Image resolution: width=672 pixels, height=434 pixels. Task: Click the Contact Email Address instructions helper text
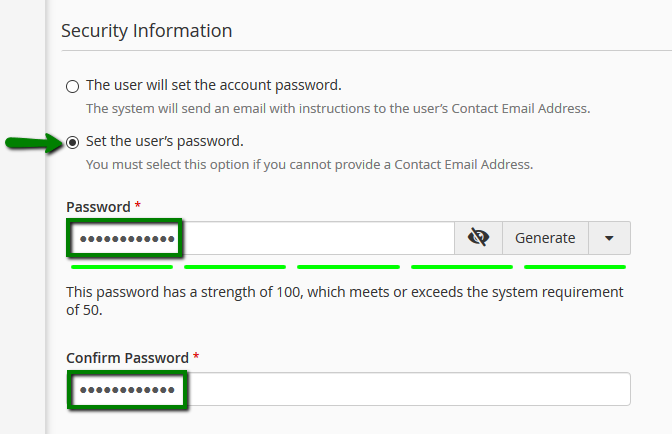click(338, 109)
